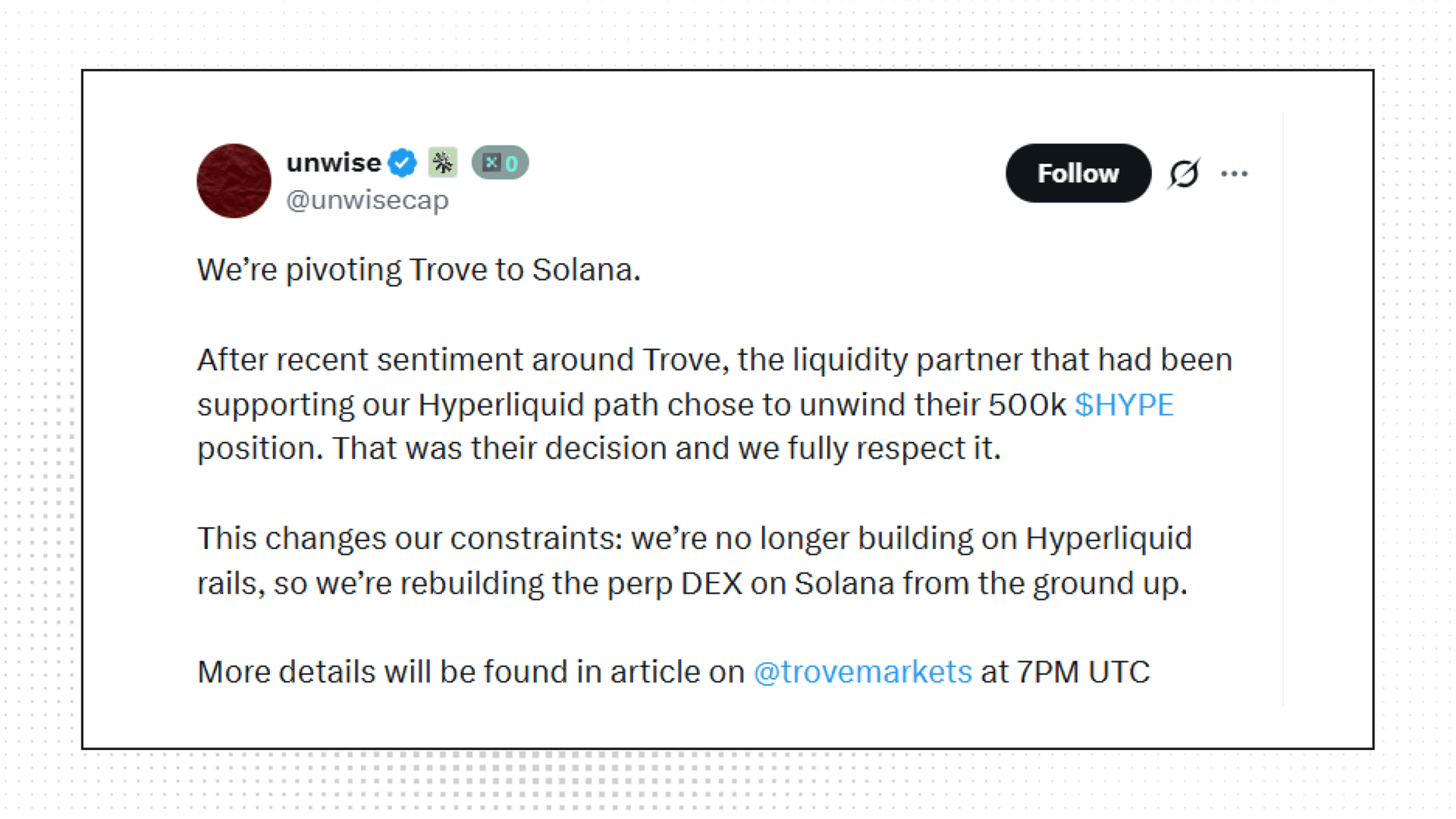Click the green affiliate badge beside the name
1456x819 pixels.
point(443,163)
